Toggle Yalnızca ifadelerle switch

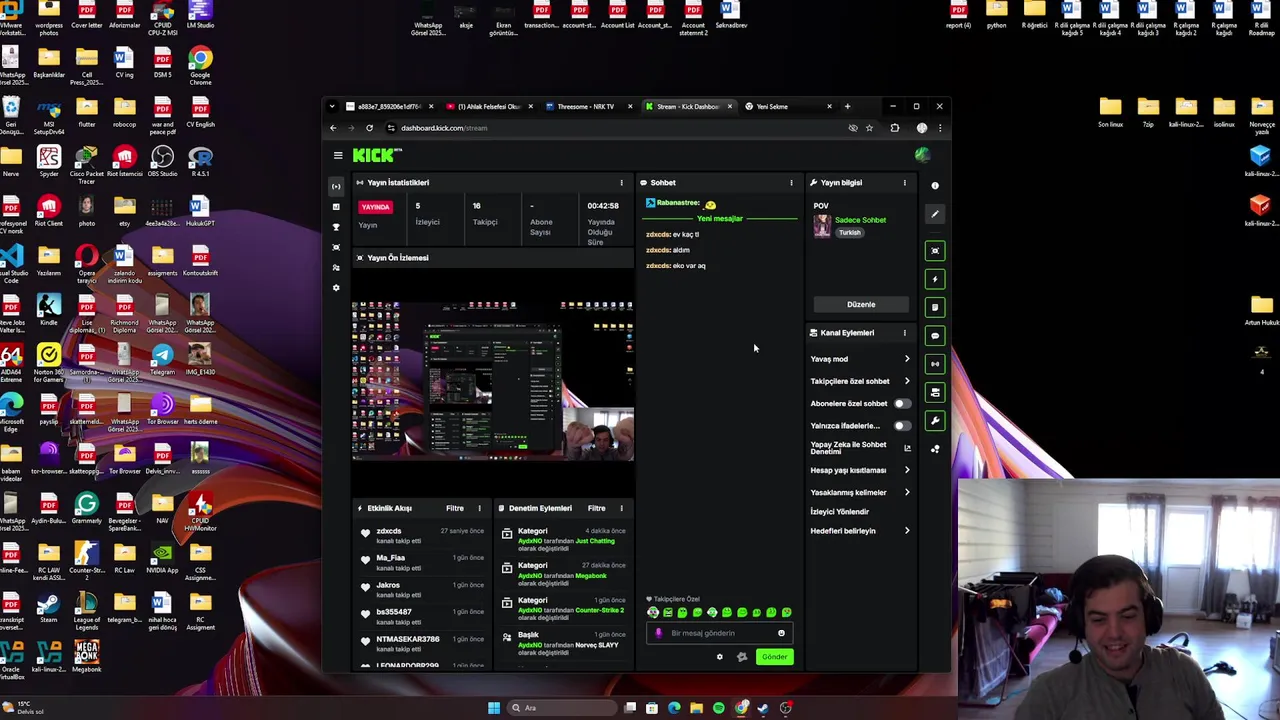pyautogui.click(x=902, y=426)
